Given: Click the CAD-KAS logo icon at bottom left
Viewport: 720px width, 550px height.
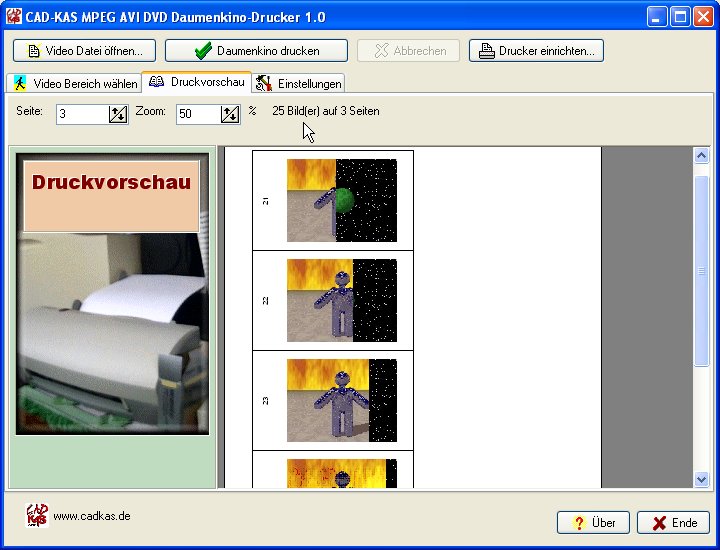Looking at the screenshot, I should [36, 515].
